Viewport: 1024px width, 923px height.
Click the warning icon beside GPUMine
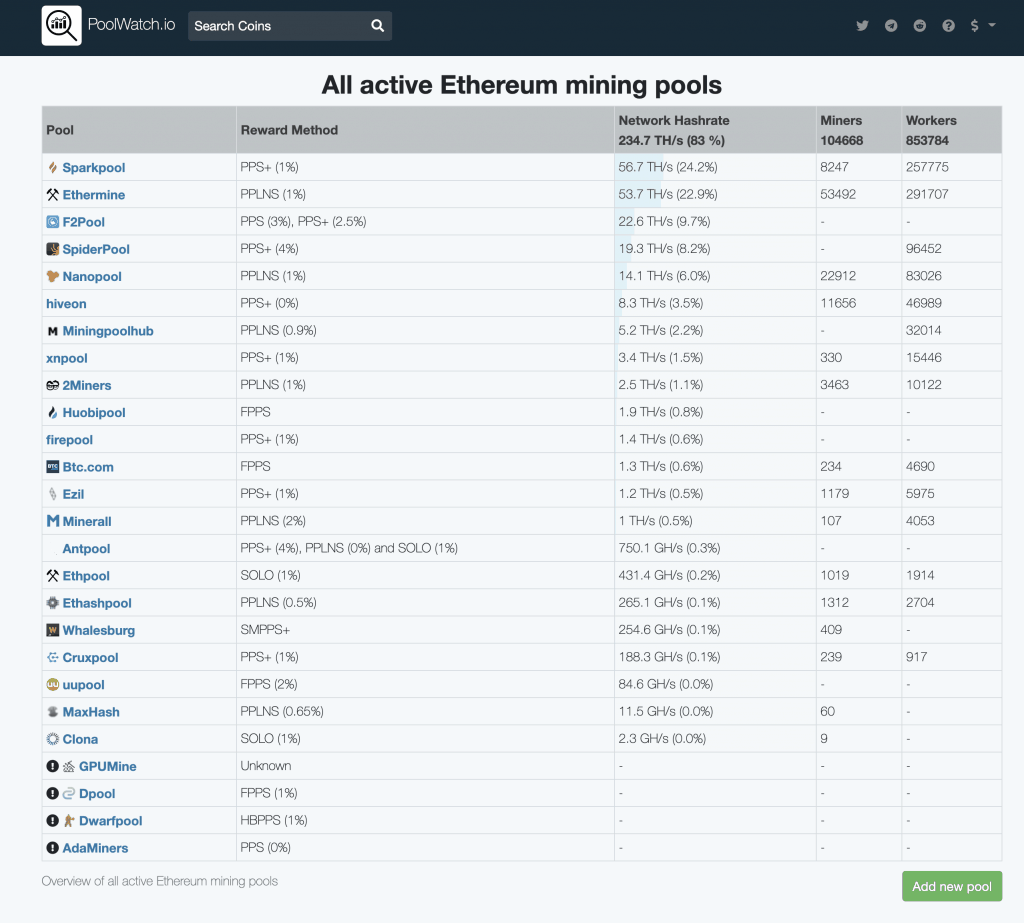tap(52, 766)
